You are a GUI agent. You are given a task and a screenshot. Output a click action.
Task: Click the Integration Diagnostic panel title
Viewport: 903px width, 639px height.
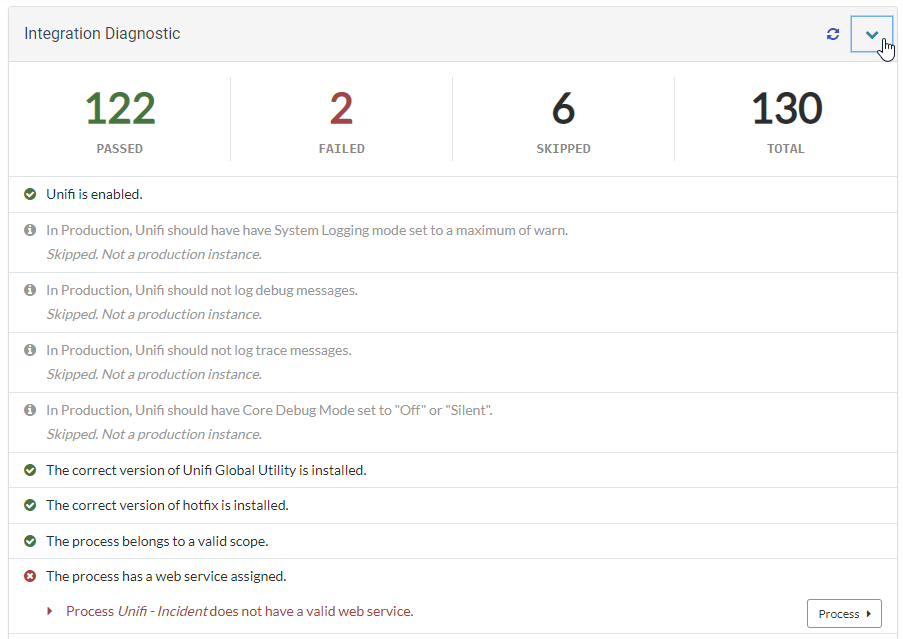(x=102, y=34)
